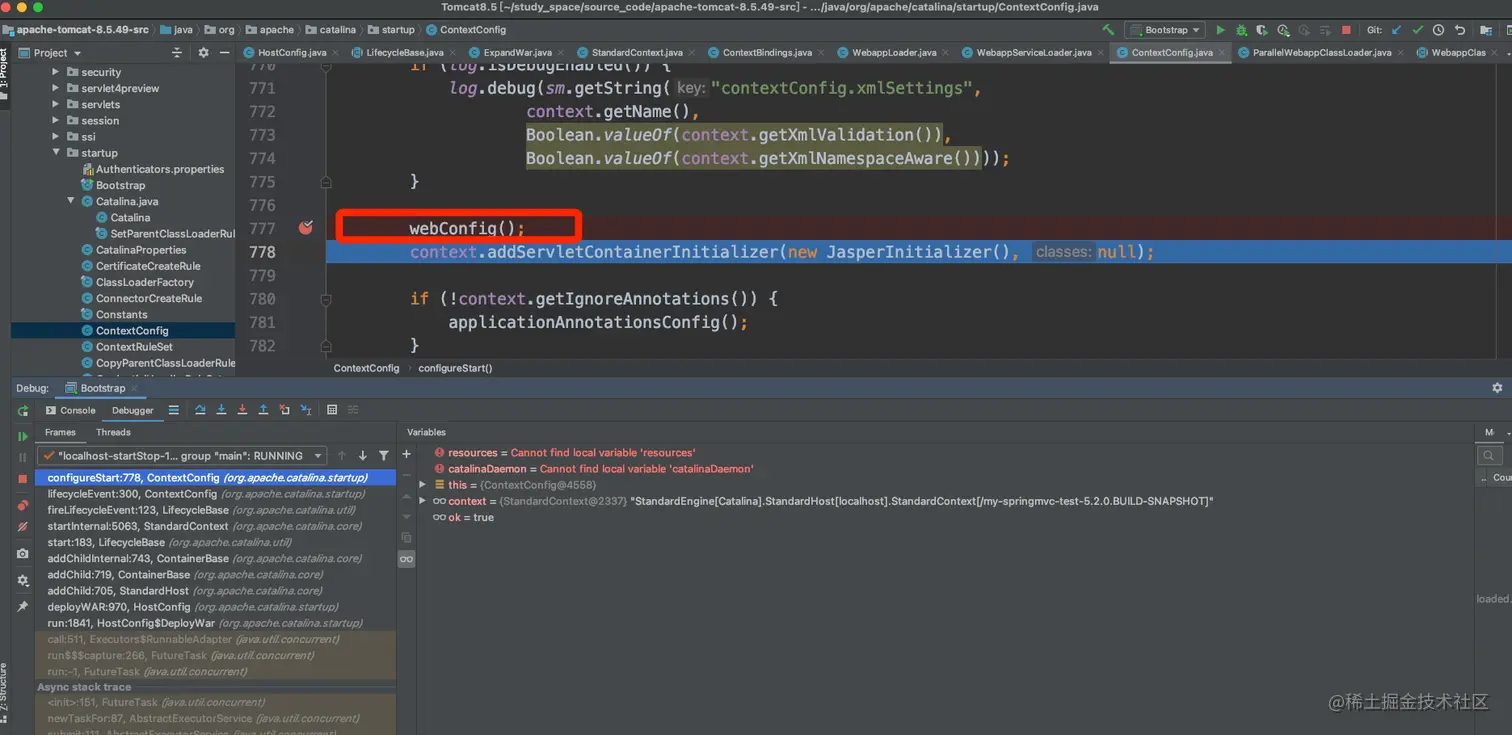Expand the session folder
Image resolution: width=1512 pixels, height=735 pixels.
pos(56,120)
